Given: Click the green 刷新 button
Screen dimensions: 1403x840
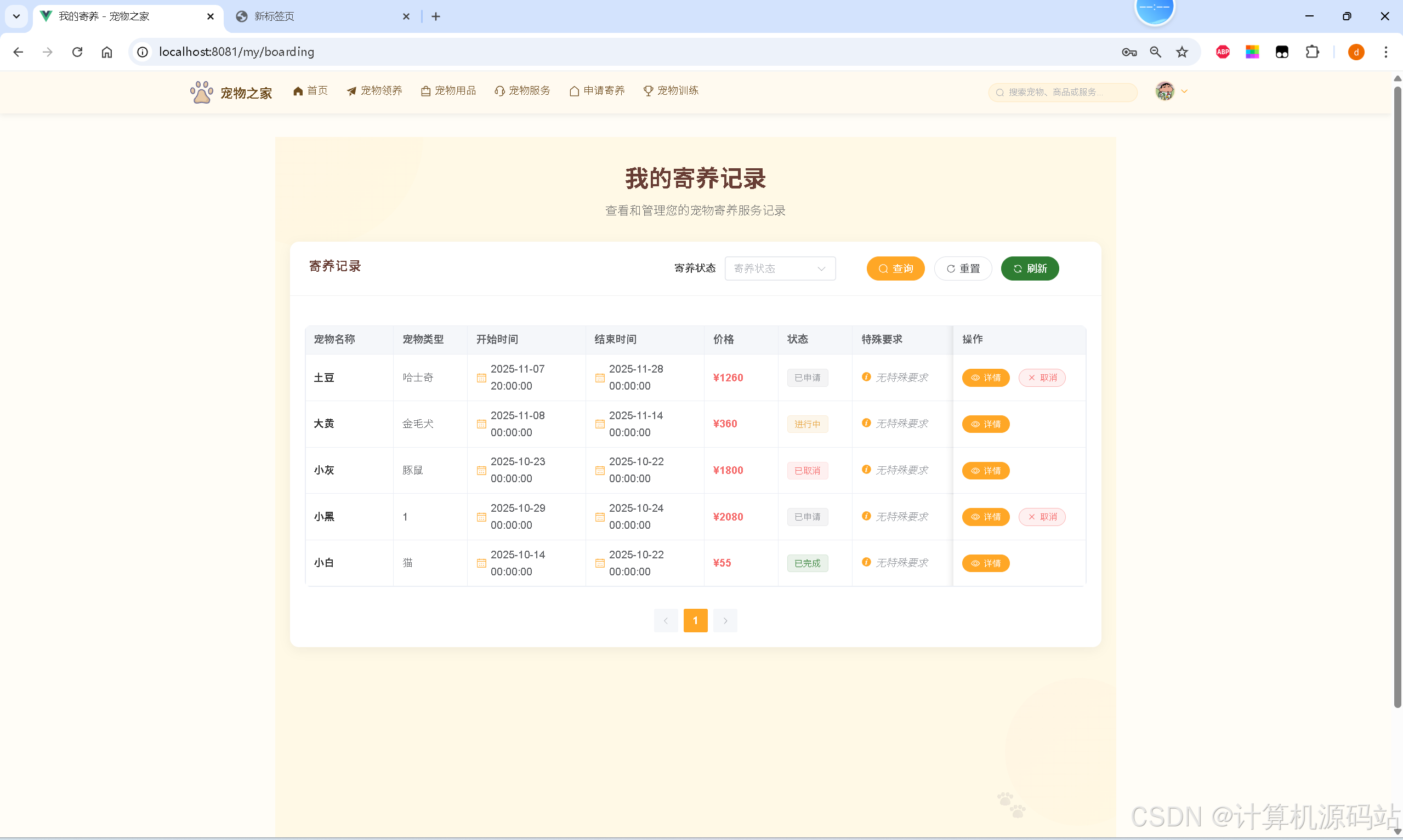Looking at the screenshot, I should (1030, 268).
